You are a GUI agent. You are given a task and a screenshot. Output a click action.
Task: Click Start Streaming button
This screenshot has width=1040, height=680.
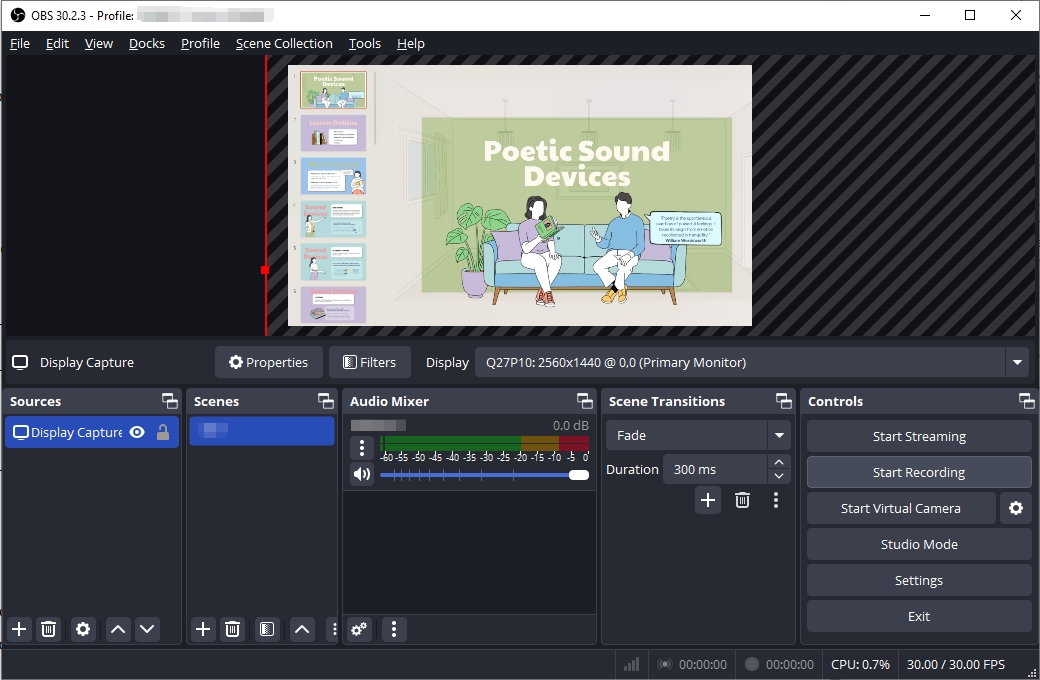919,436
